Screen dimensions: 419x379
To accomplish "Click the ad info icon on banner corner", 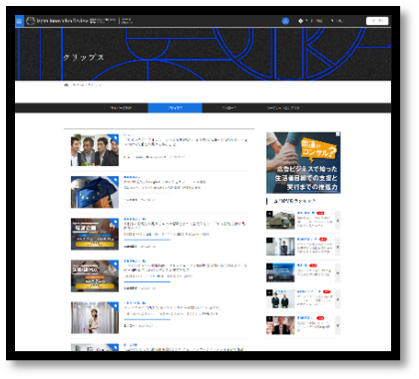I will coord(338,134).
